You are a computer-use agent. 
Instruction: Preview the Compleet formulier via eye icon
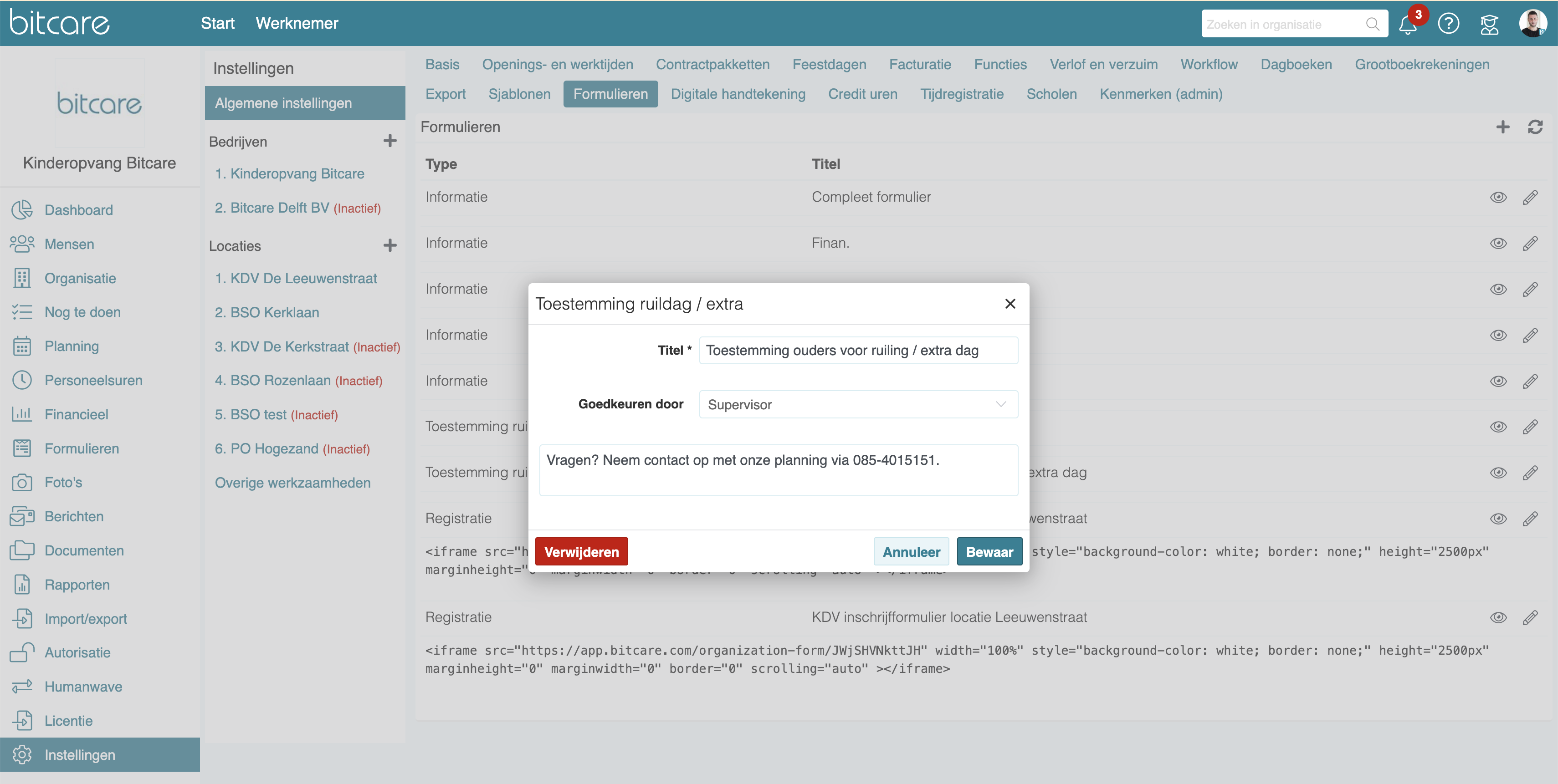(1498, 197)
